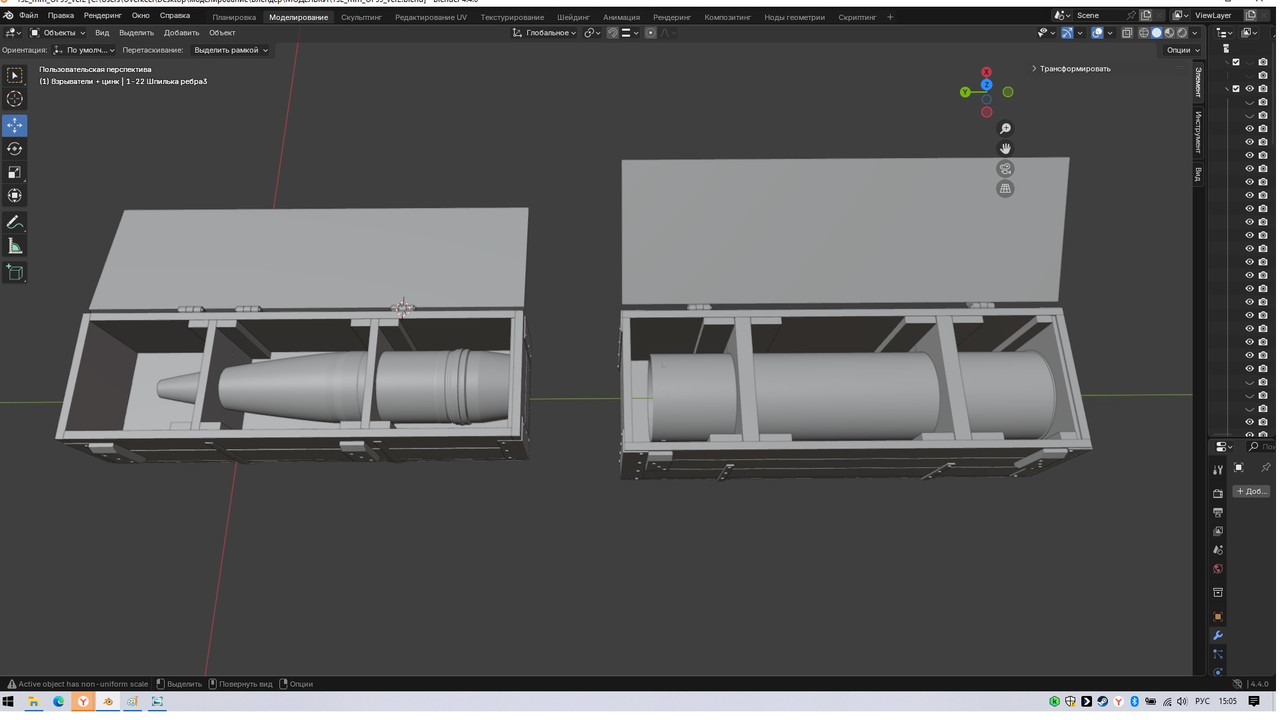Activate the combined Transform tool
1280x720 pixels.
click(x=14, y=196)
